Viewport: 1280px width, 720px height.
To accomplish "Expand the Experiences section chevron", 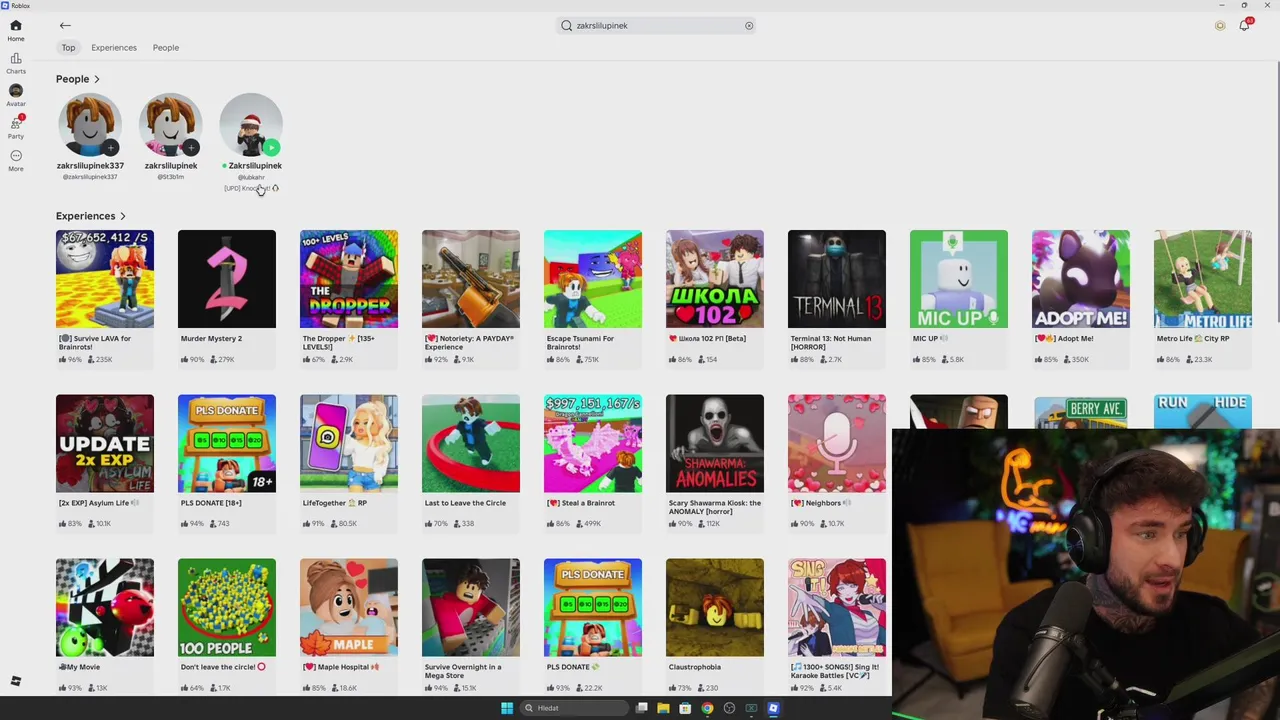I will click(x=123, y=216).
